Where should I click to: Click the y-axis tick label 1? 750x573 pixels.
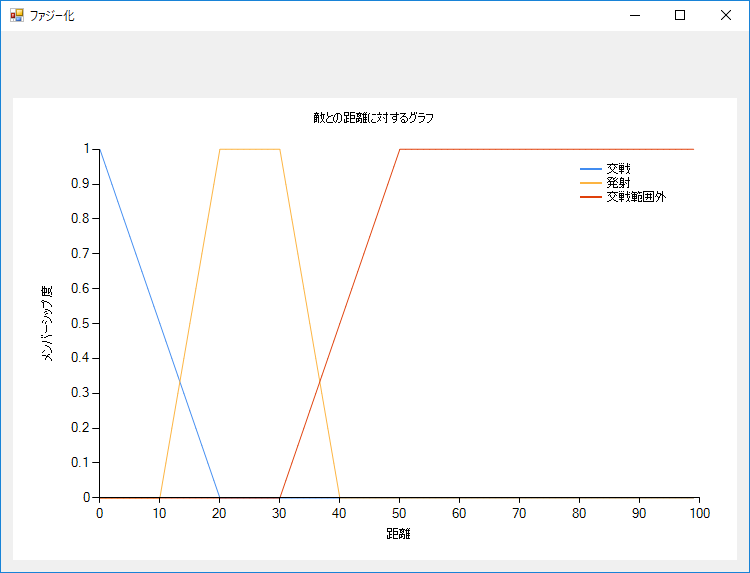(87, 149)
